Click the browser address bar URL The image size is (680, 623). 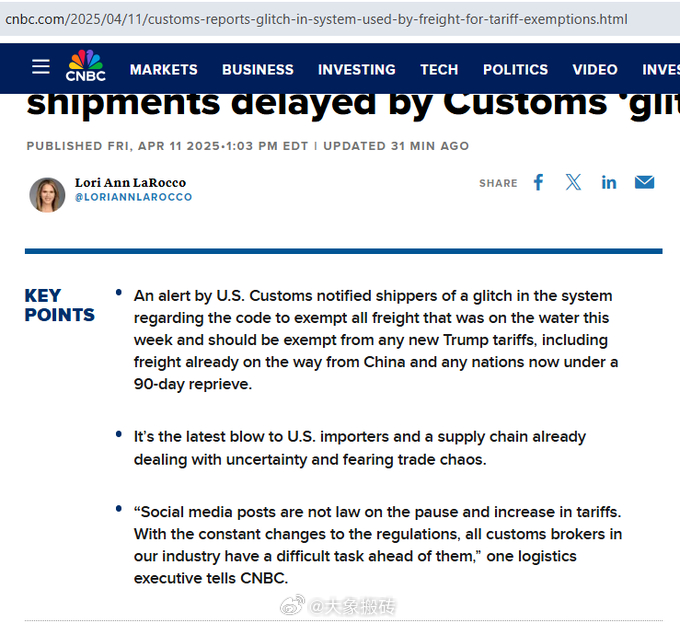pyautogui.click(x=316, y=19)
